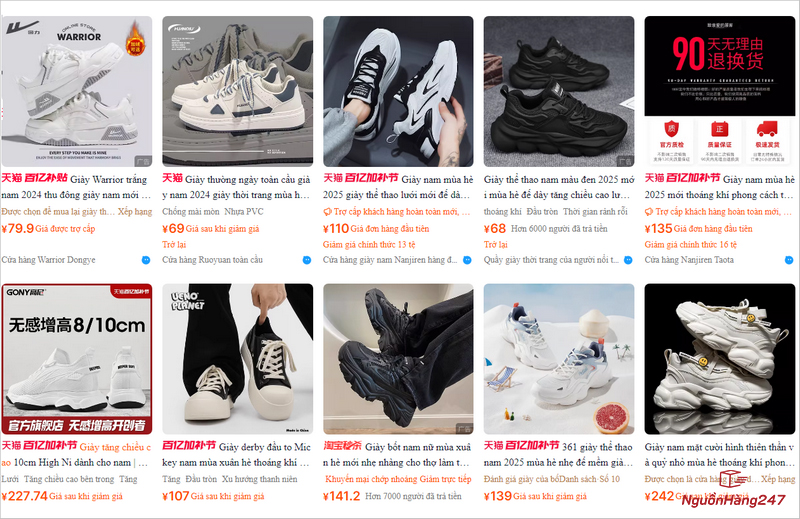
Task: Click the Giày derby đầu to product title
Action: (236, 455)
